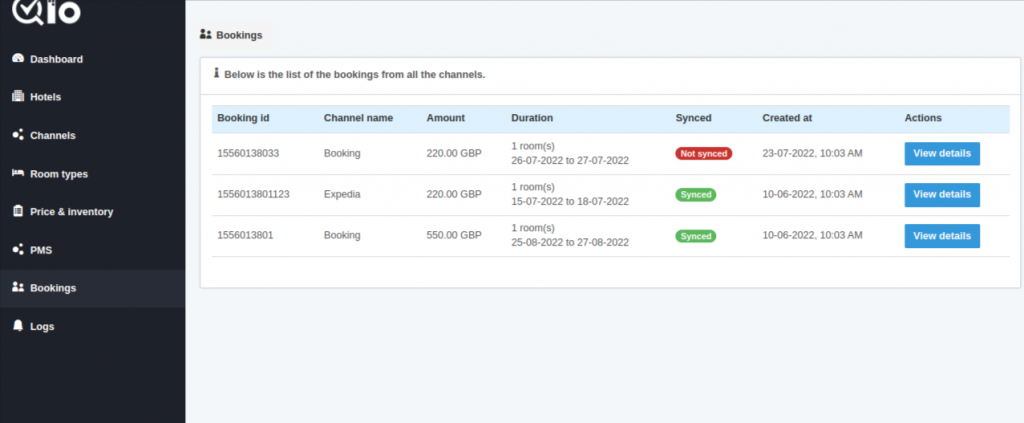Click the Room types bed icon
The height and width of the screenshot is (423, 1024).
18,173
